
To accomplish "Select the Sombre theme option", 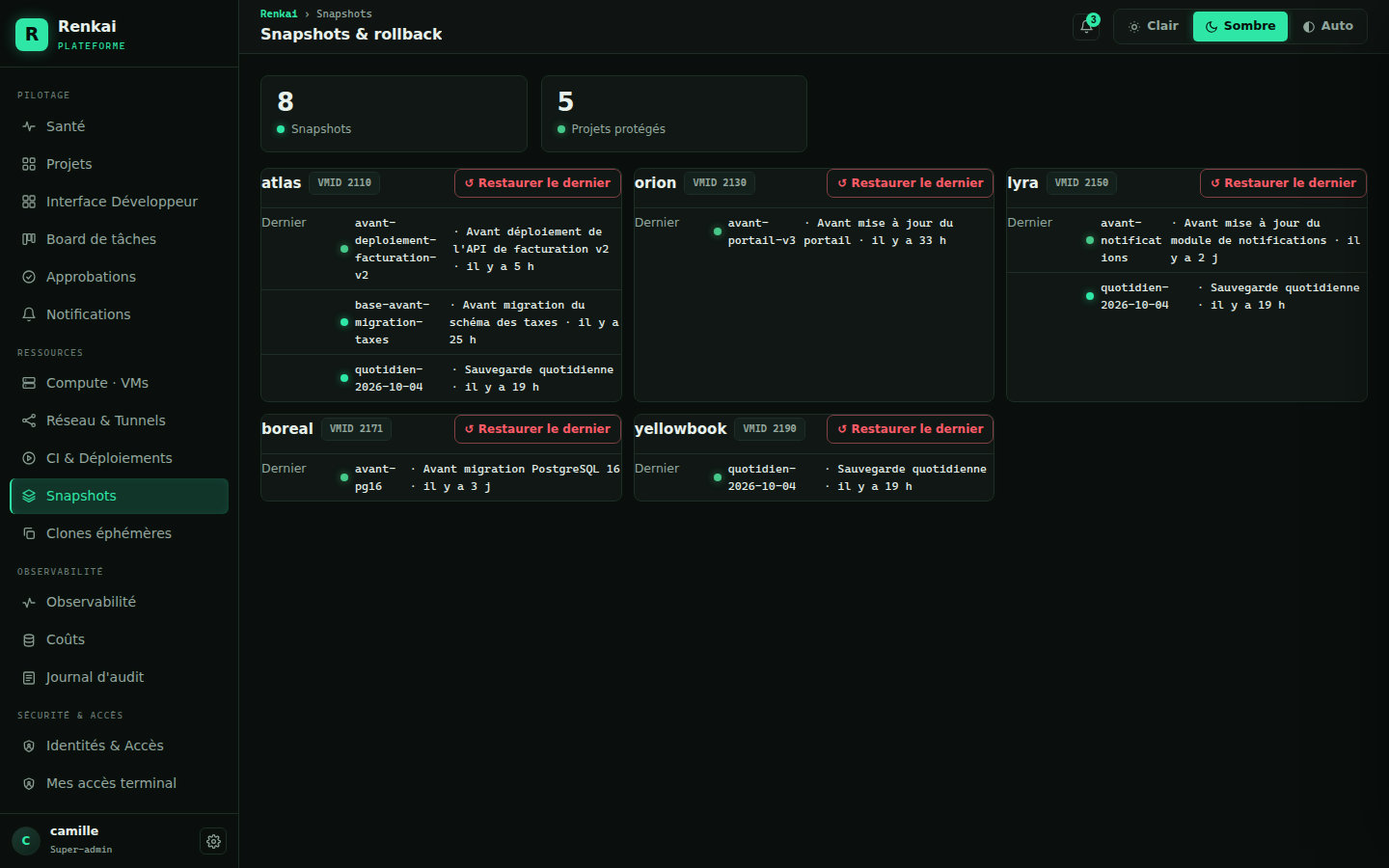I will 1240,26.
